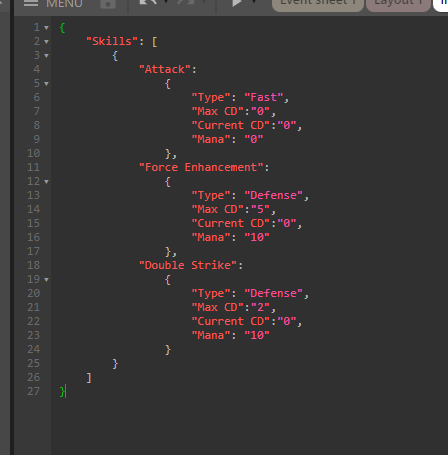
Task: Open the preview options dropdown arrow
Action: [254, 2]
